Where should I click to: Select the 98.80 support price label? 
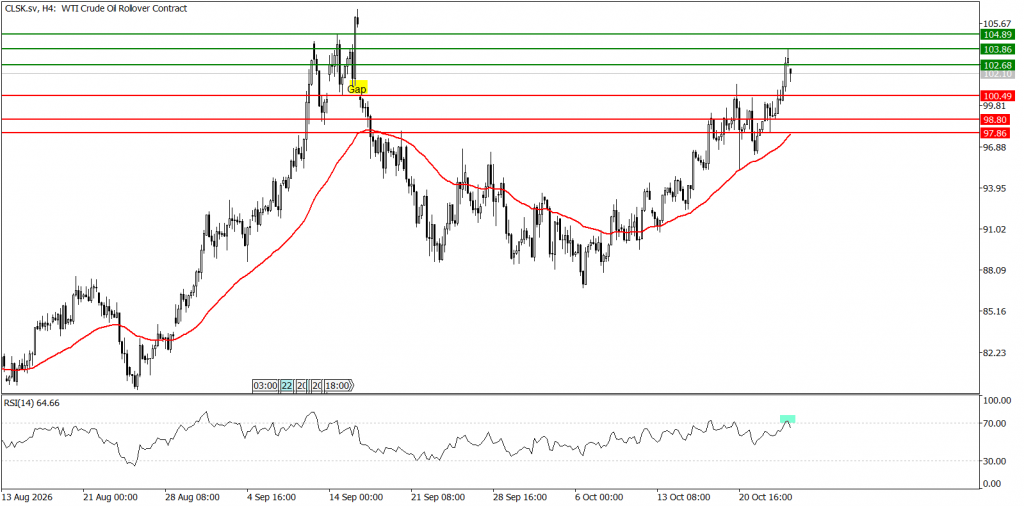click(997, 120)
